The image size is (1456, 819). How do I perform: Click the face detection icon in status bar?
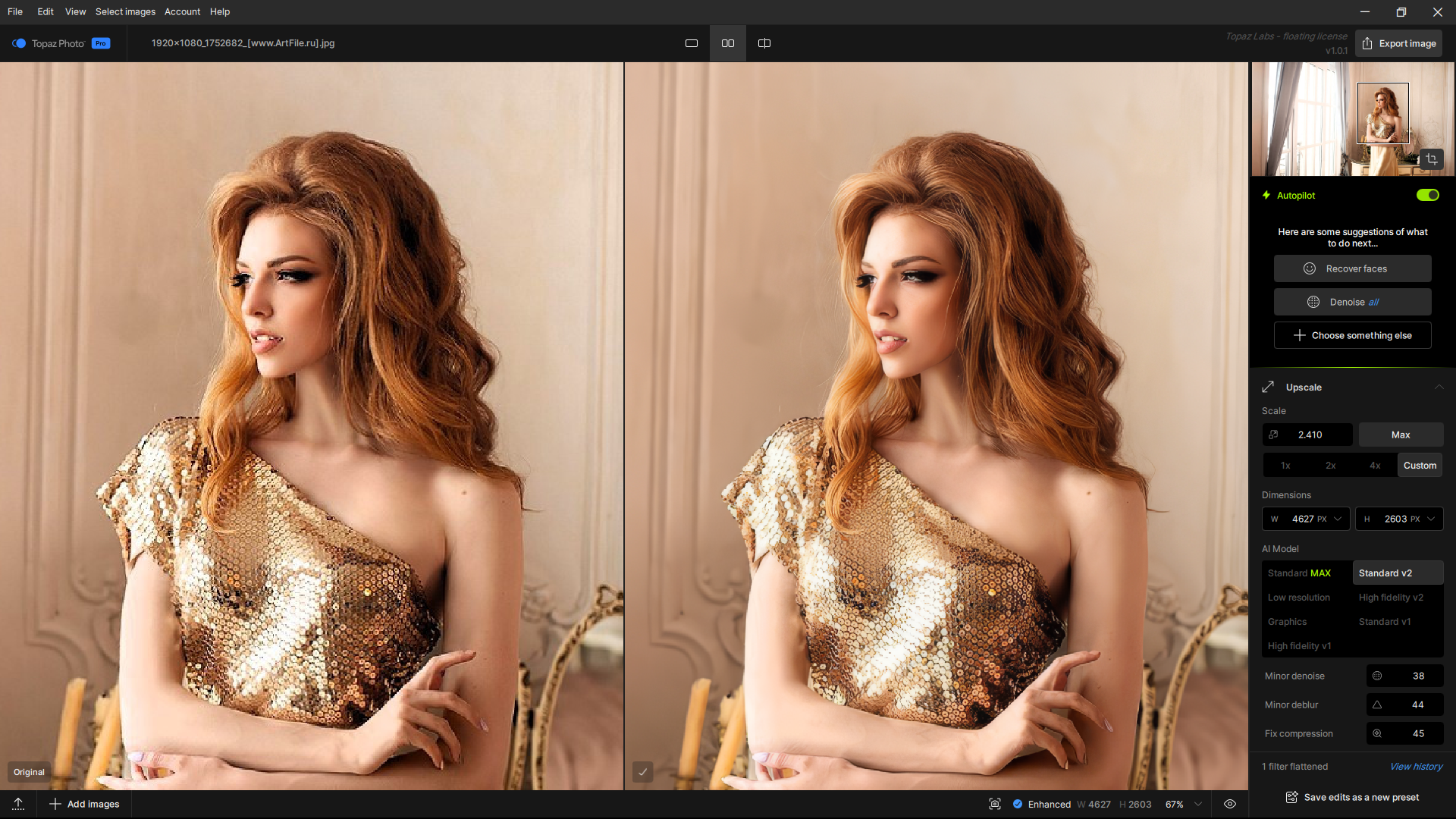pos(995,804)
